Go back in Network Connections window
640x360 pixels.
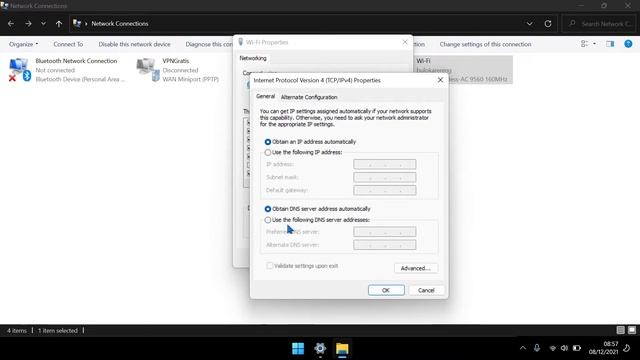click(11, 24)
